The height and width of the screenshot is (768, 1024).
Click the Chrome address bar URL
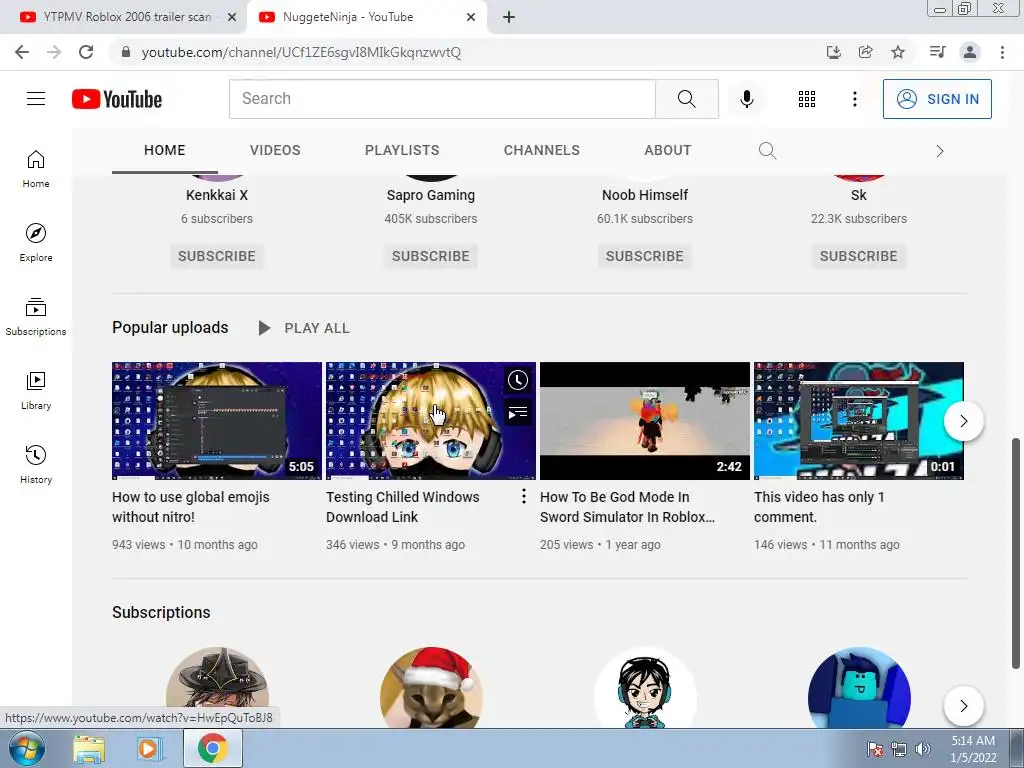[x=301, y=52]
